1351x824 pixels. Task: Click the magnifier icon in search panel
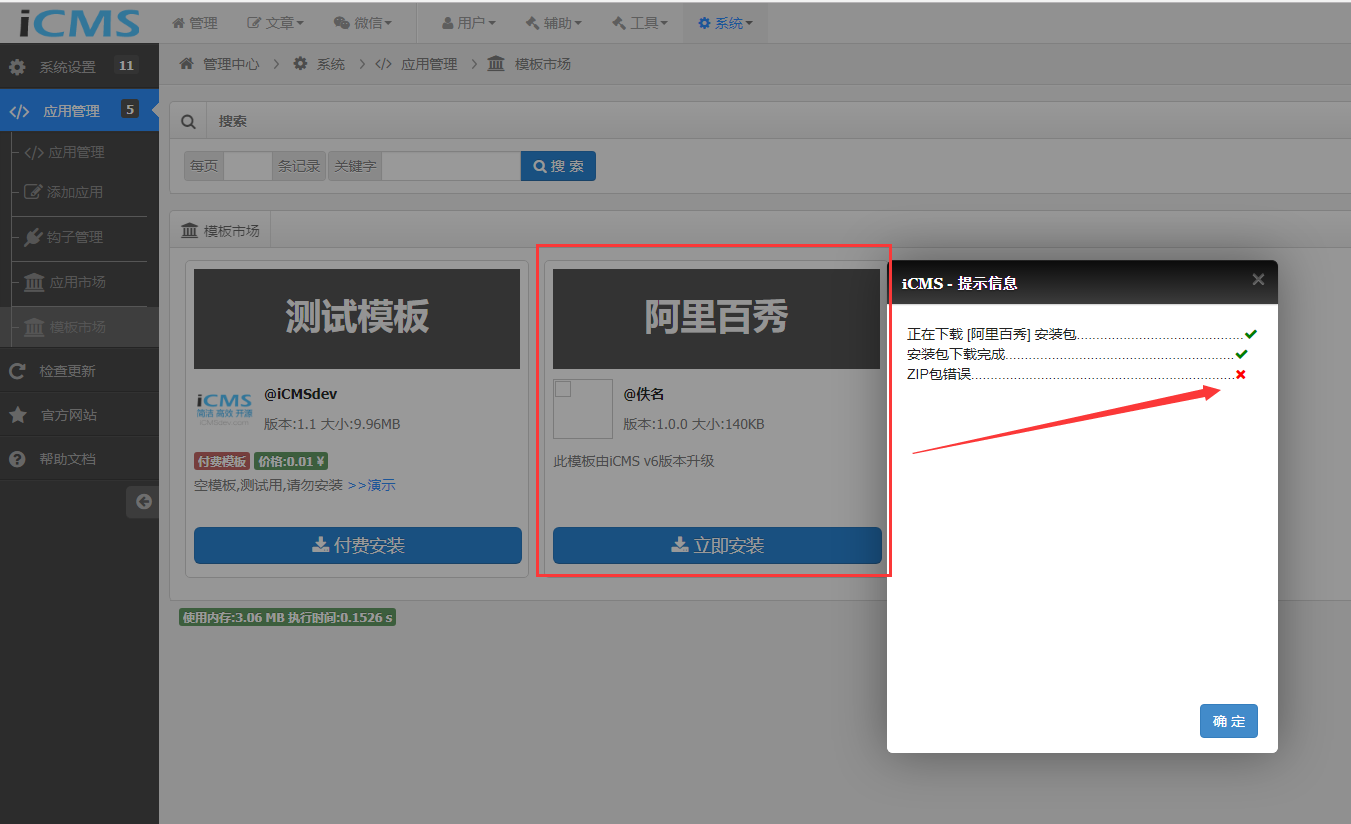click(188, 121)
